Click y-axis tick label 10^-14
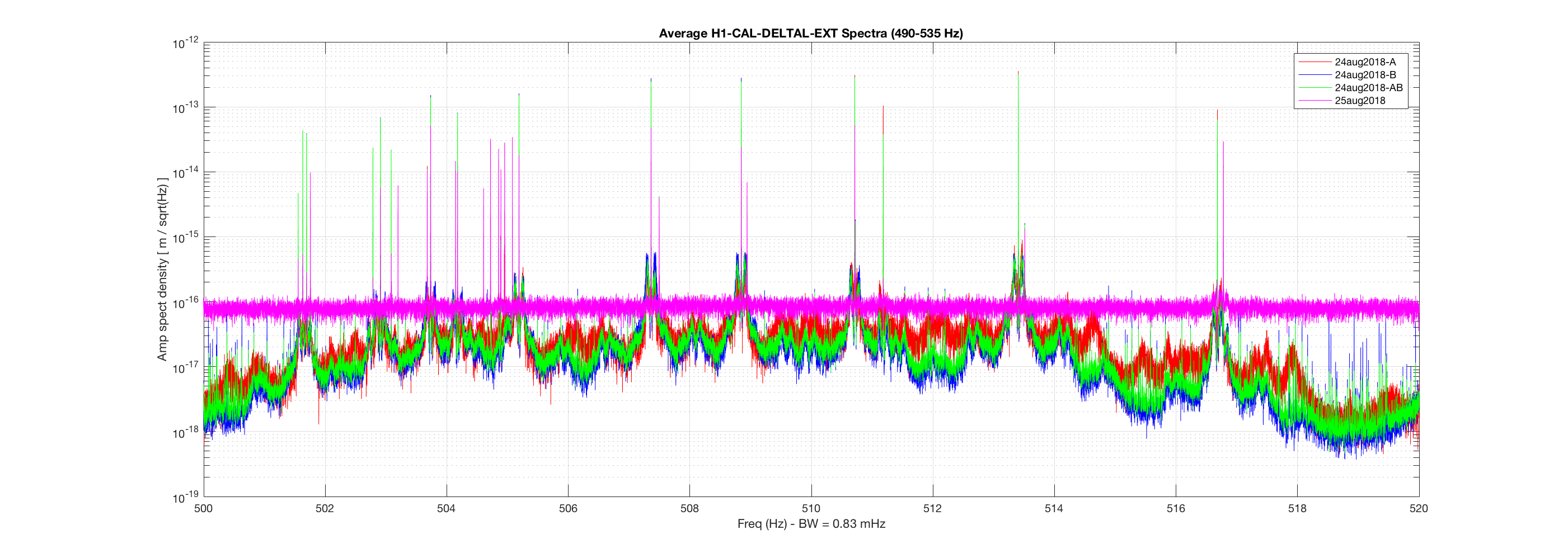Image resolution: width=1568 pixels, height=558 pixels. pyautogui.click(x=186, y=173)
